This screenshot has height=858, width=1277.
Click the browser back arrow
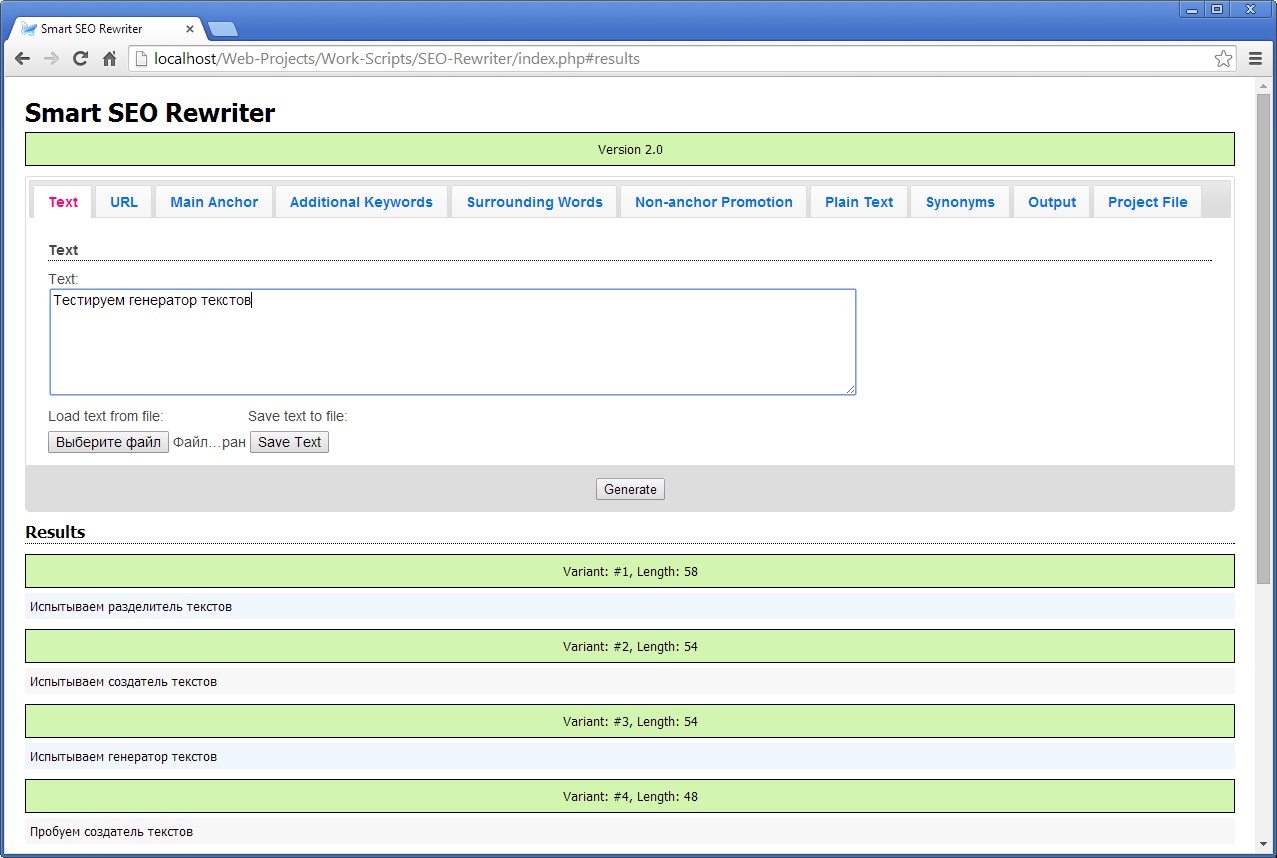22,59
